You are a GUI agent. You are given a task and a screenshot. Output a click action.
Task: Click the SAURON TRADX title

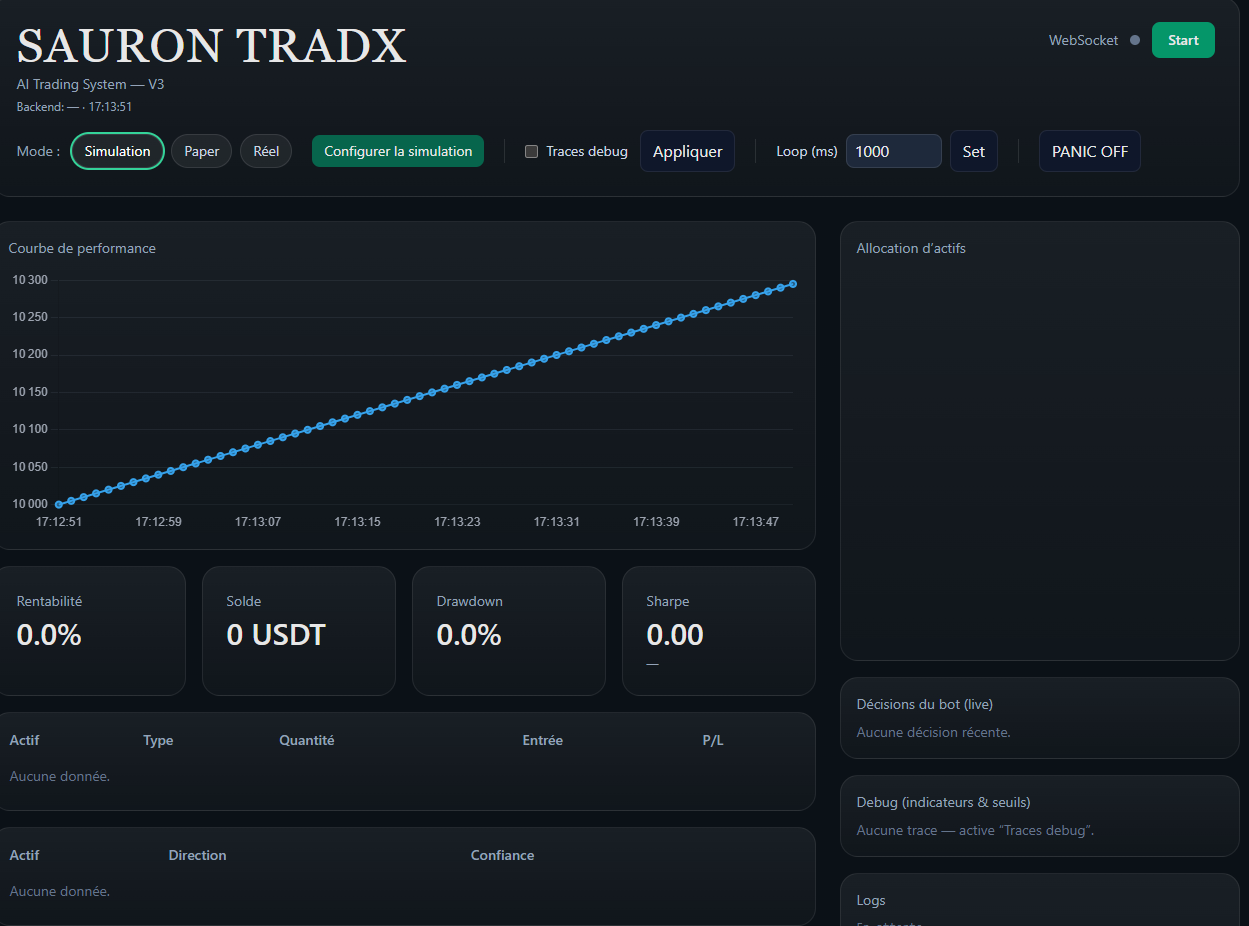pyautogui.click(x=212, y=45)
